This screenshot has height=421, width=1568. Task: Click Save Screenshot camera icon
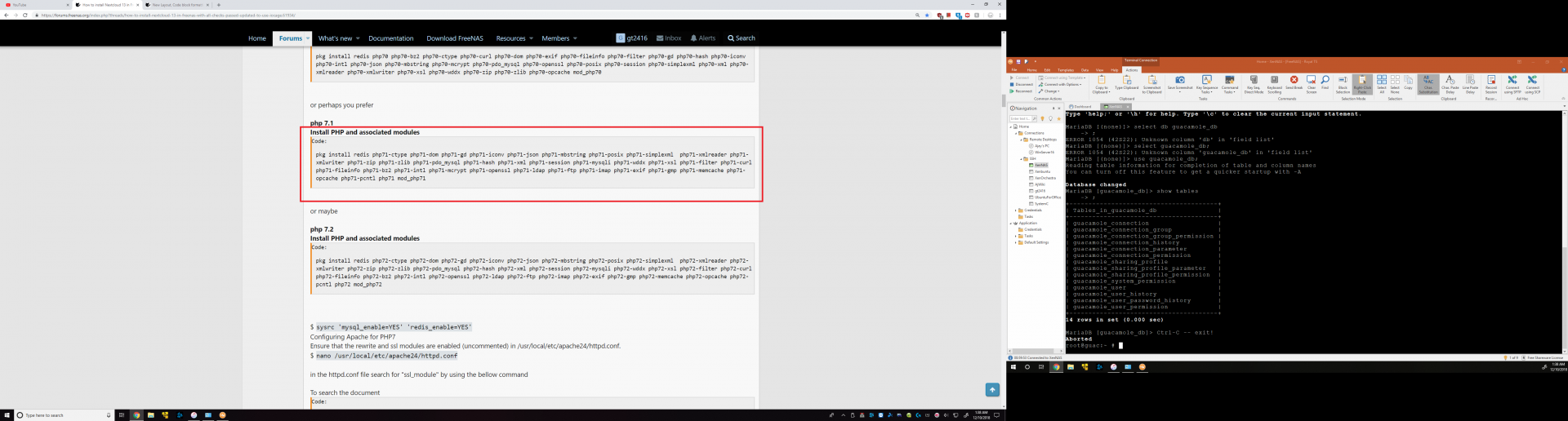pos(1180,80)
